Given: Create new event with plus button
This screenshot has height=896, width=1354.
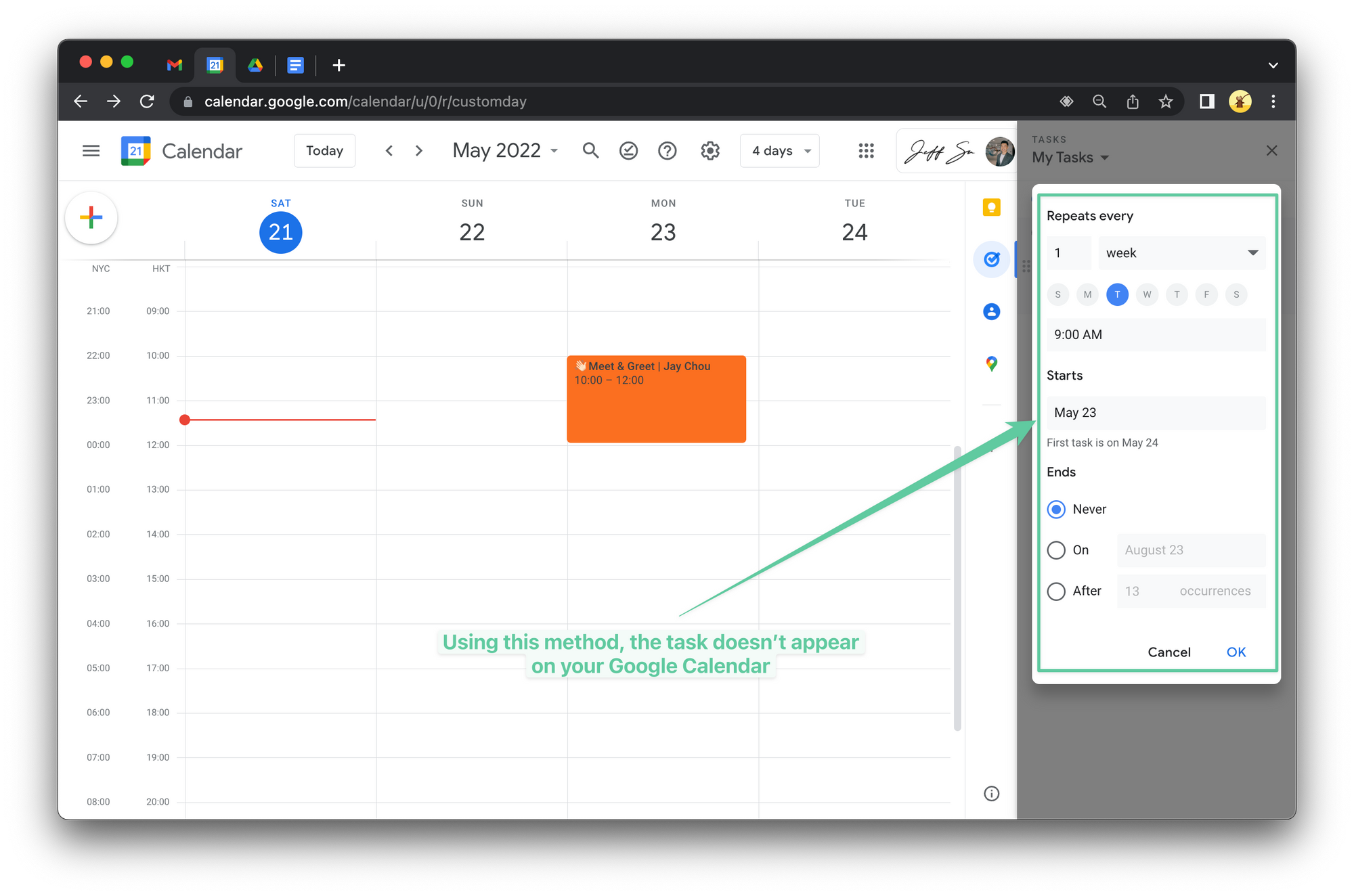Looking at the screenshot, I should coord(91,218).
